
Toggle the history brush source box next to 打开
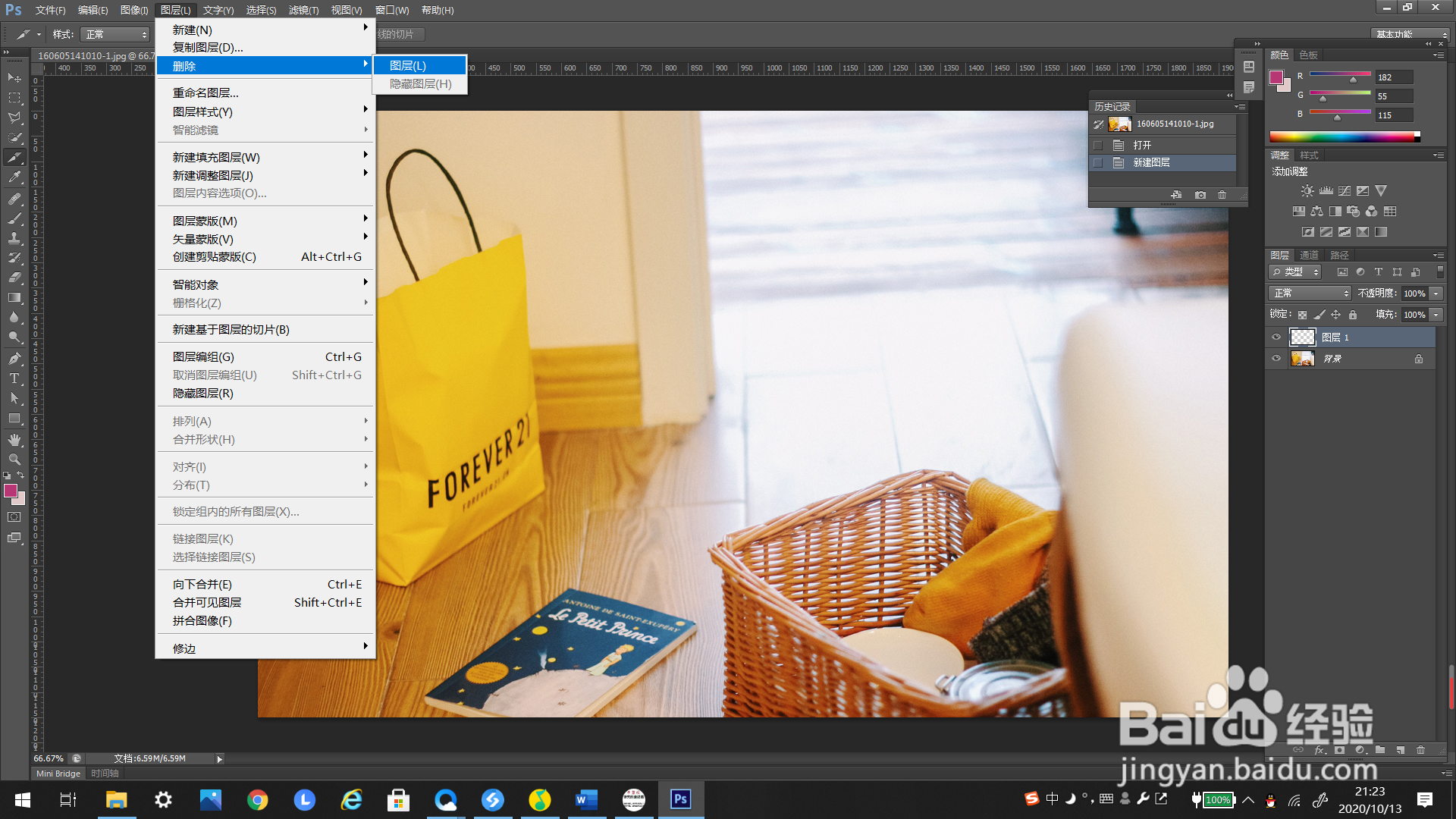click(1098, 145)
